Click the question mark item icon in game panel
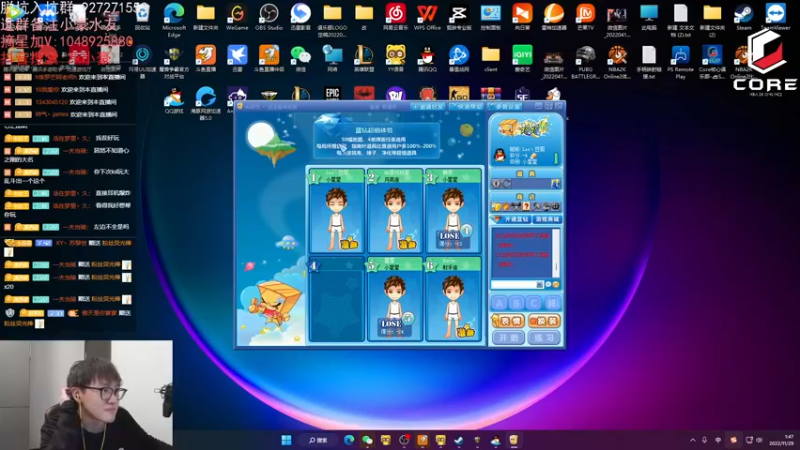The width and height of the screenshot is (800, 450). coord(526,207)
